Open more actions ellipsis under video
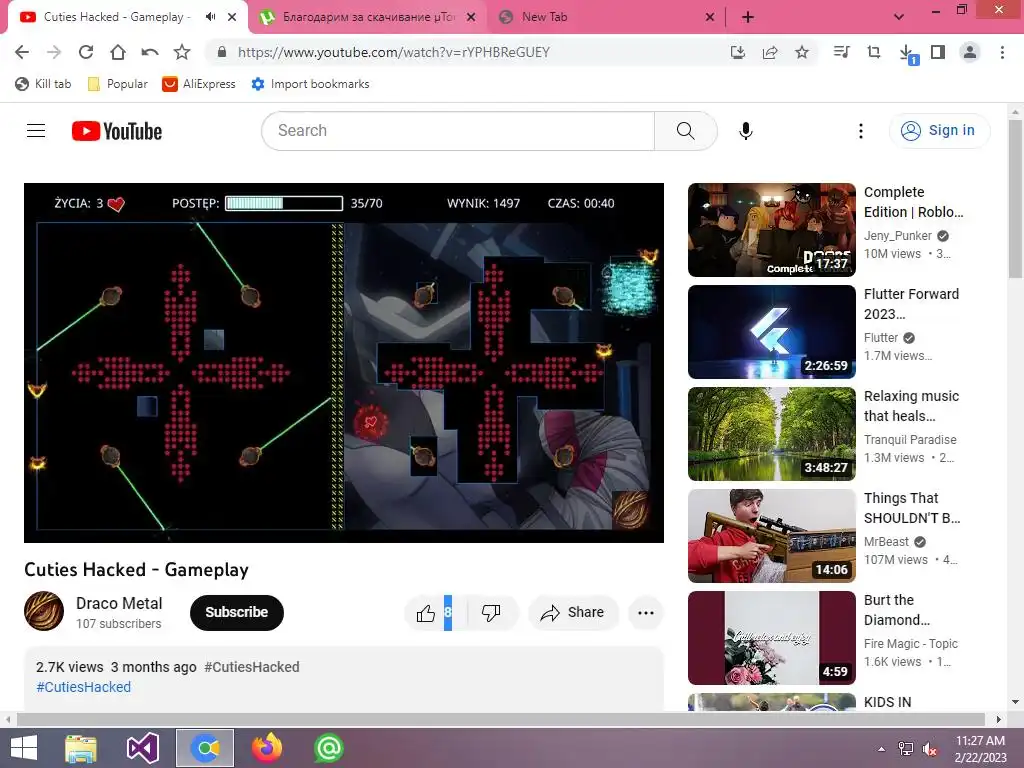The width and height of the screenshot is (1024, 768). [x=646, y=613]
